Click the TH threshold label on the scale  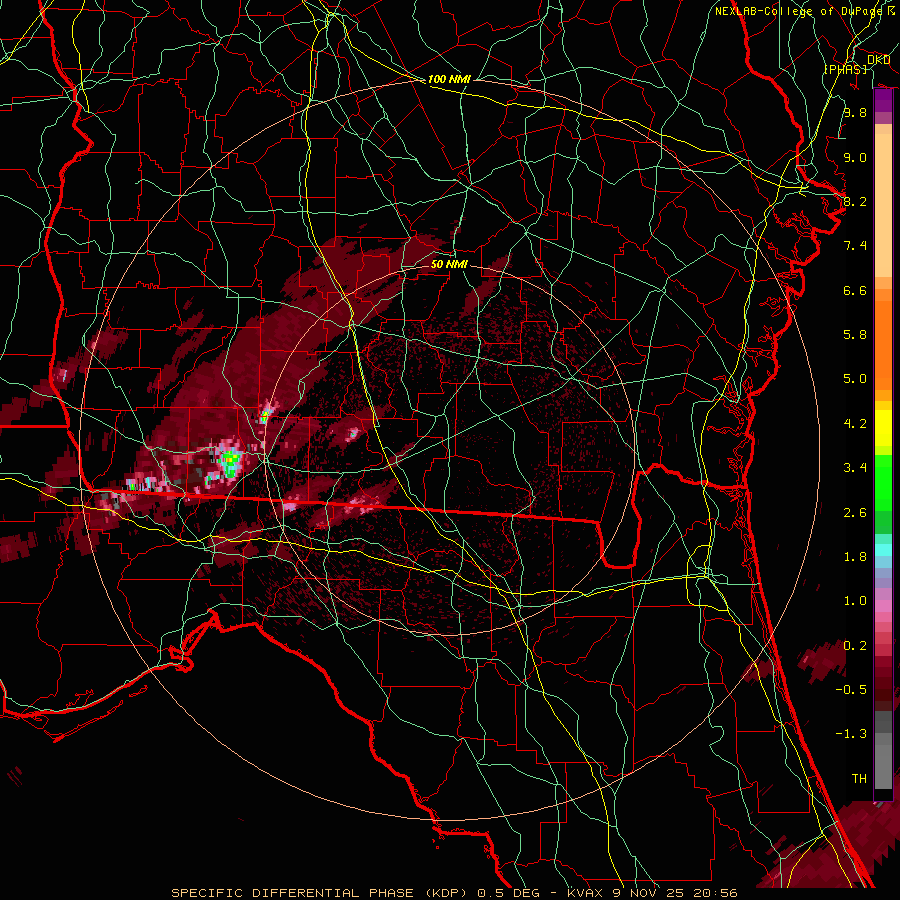tap(859, 779)
